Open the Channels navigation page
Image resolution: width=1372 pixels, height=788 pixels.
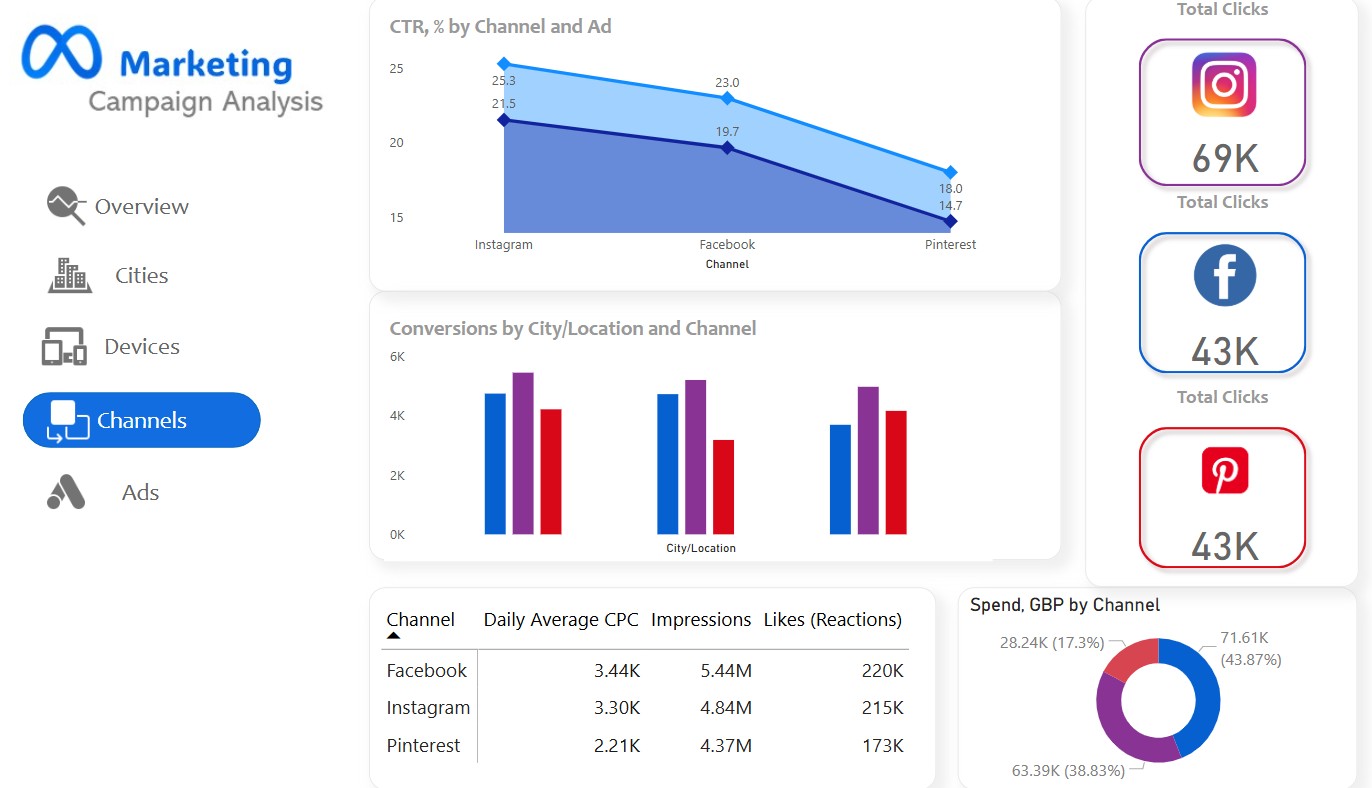(x=141, y=420)
